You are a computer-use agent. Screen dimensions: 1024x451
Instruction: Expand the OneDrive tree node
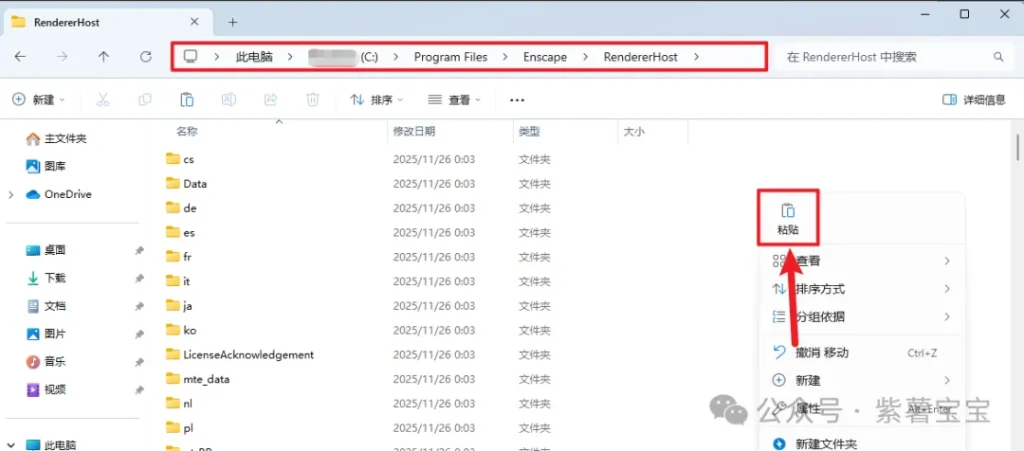tap(11, 194)
